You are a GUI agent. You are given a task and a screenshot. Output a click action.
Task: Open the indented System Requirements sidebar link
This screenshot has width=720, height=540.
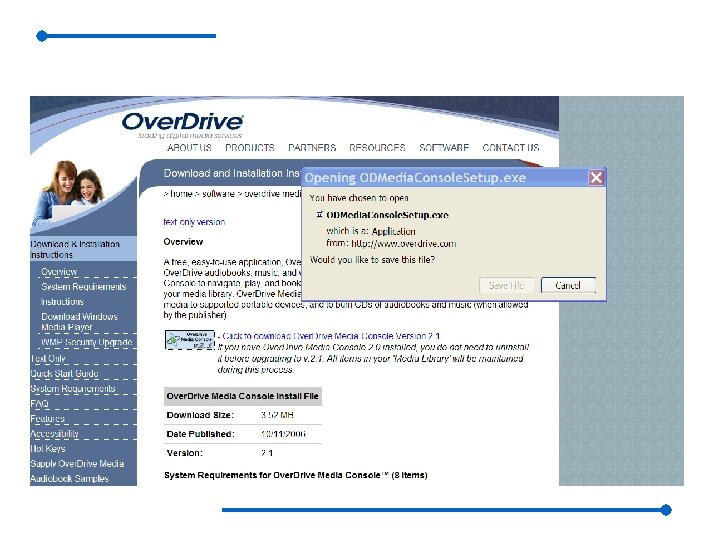84,287
